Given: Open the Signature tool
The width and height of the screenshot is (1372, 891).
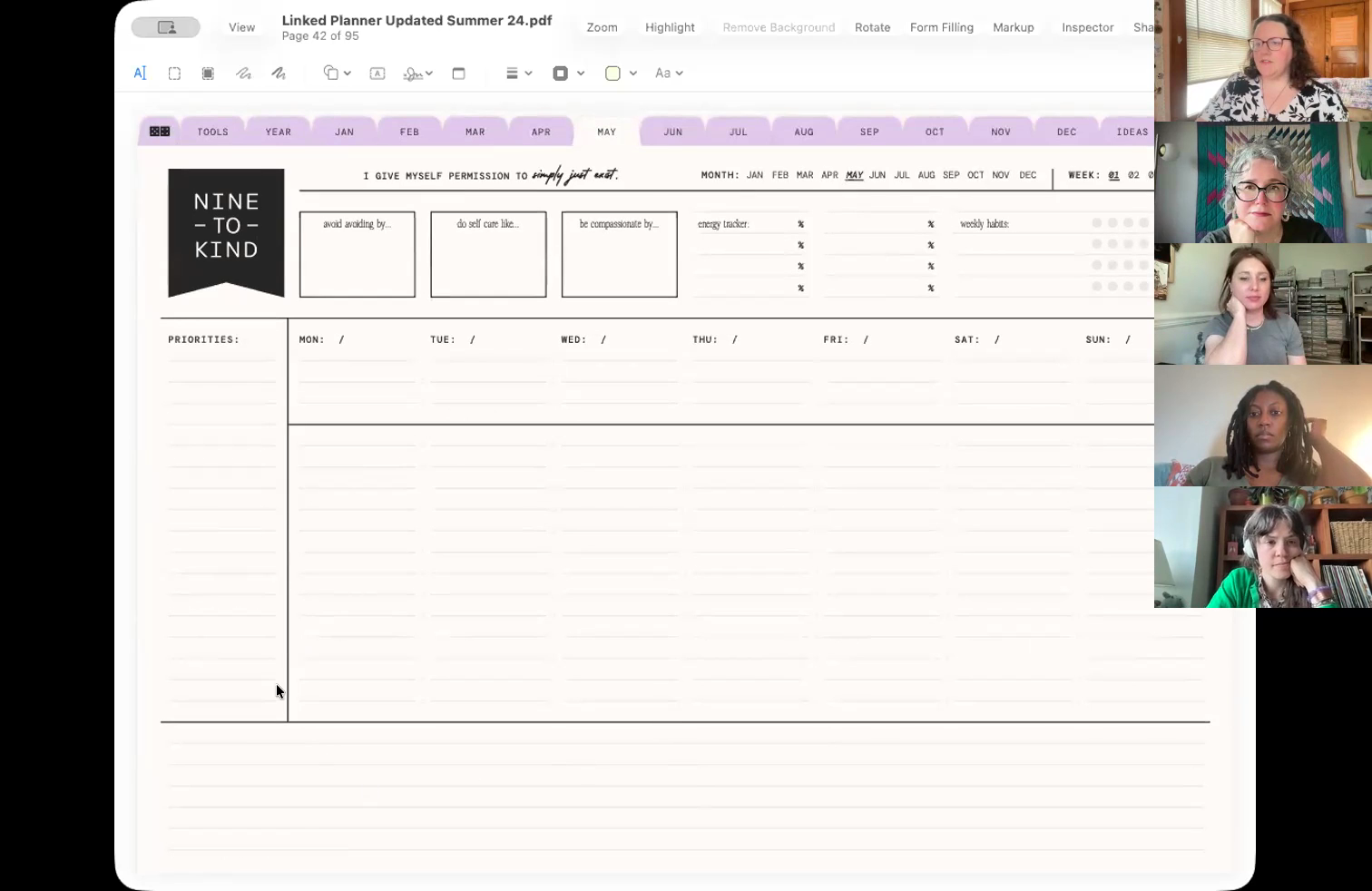Looking at the screenshot, I should click(x=413, y=73).
